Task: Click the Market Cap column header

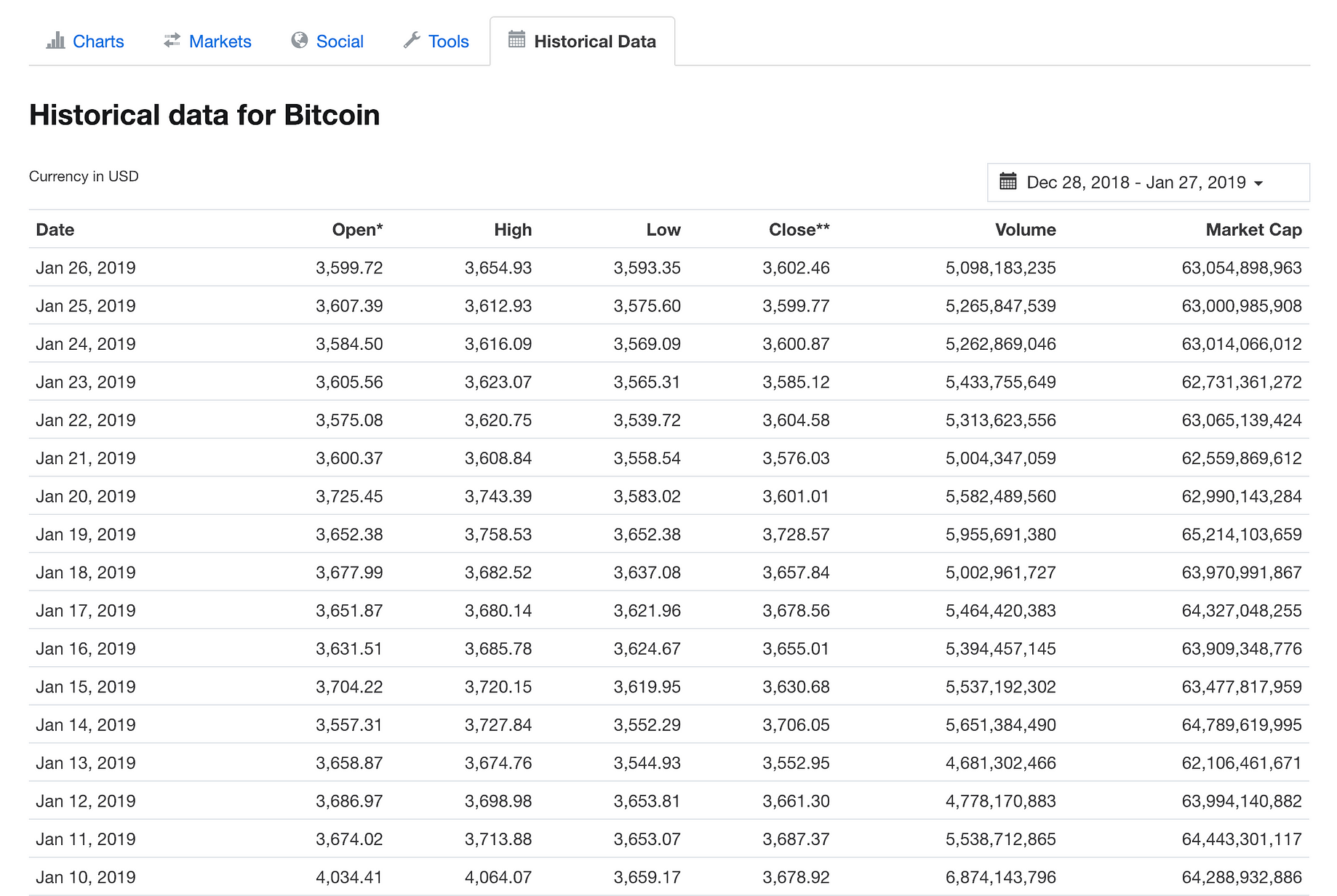Action: click(1254, 230)
